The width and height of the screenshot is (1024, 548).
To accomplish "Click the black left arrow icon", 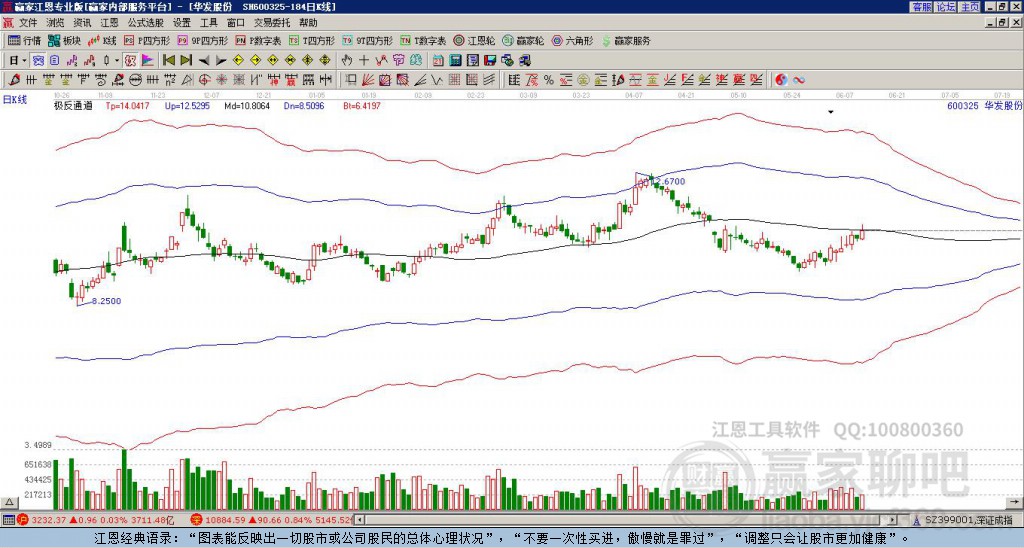I will (x=204, y=61).
